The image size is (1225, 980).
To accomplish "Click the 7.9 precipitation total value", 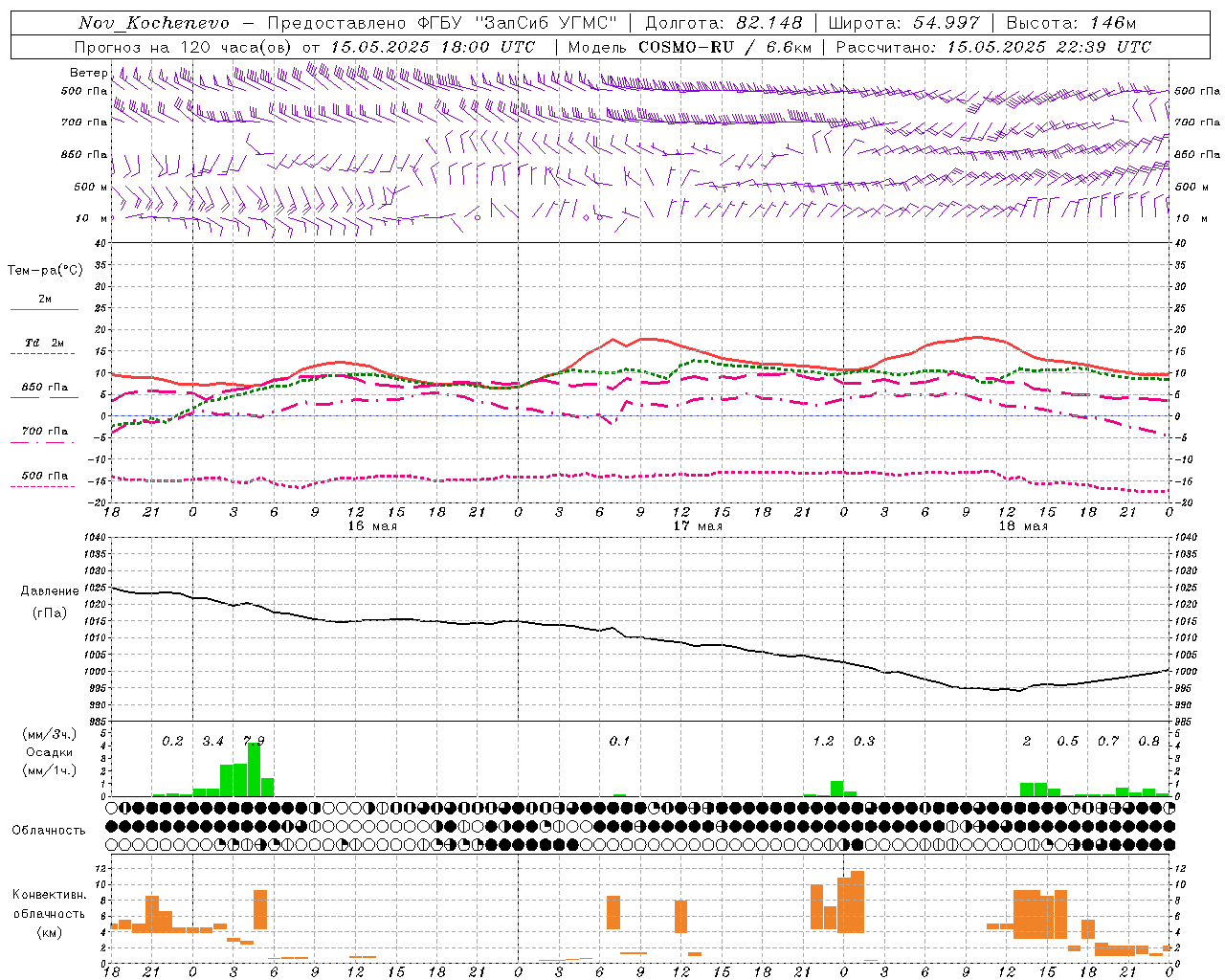I will 254,742.
